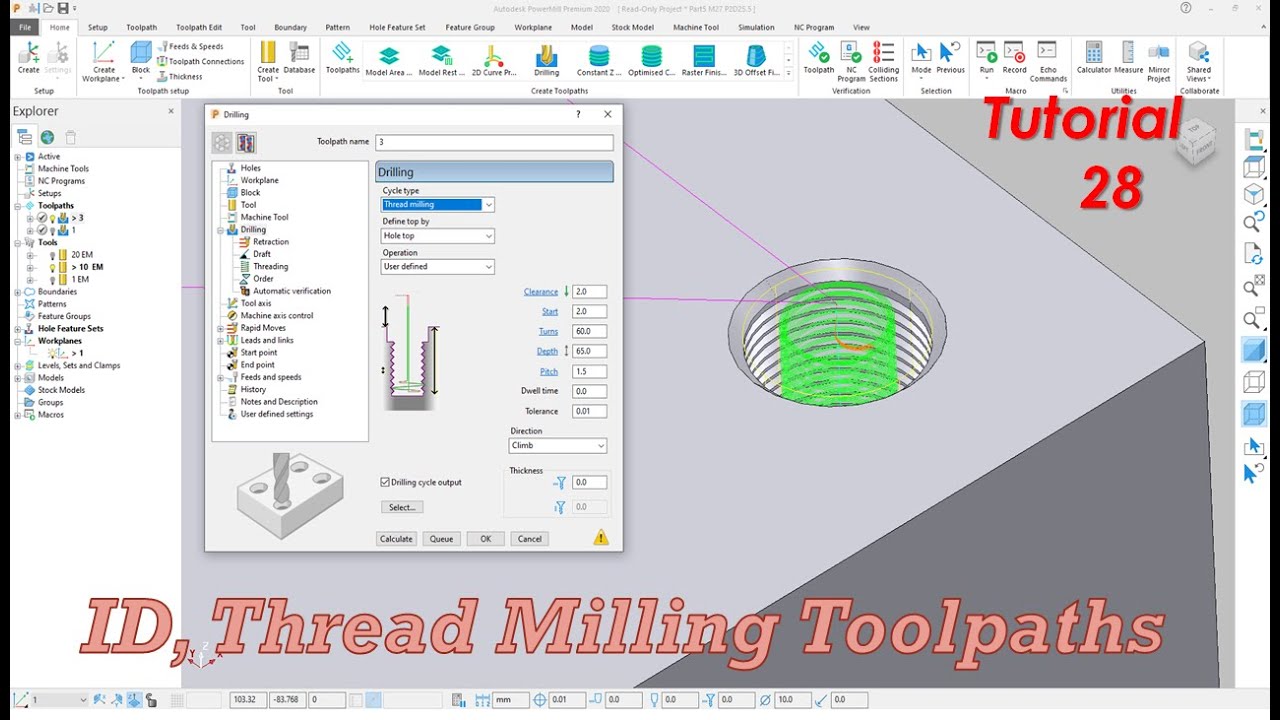Open the NC Program ribbon tab
Viewport: 1280px width, 720px height.
(814, 27)
